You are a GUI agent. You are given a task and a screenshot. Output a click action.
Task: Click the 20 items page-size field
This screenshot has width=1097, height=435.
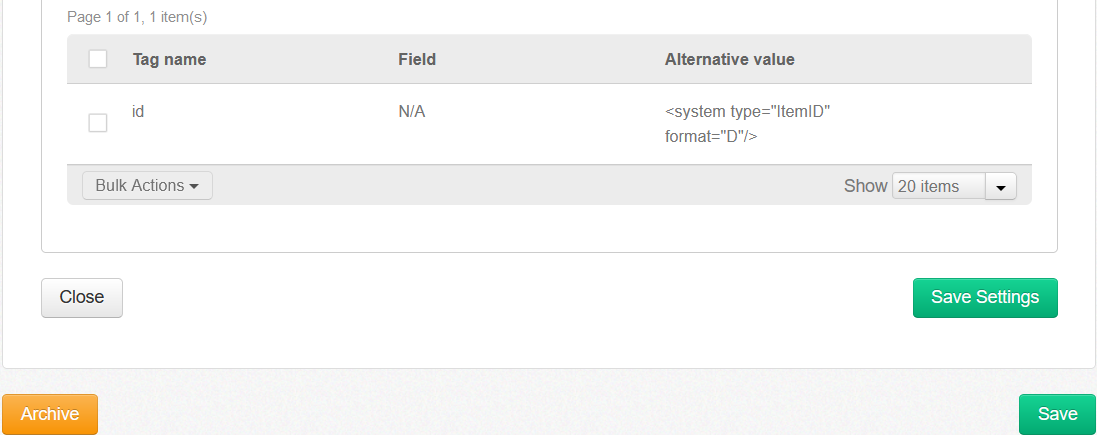pos(938,187)
